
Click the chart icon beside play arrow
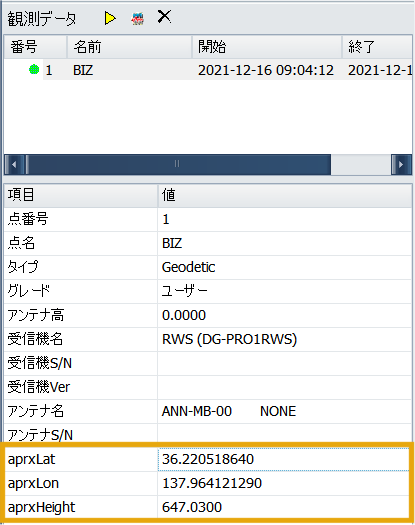pos(138,19)
